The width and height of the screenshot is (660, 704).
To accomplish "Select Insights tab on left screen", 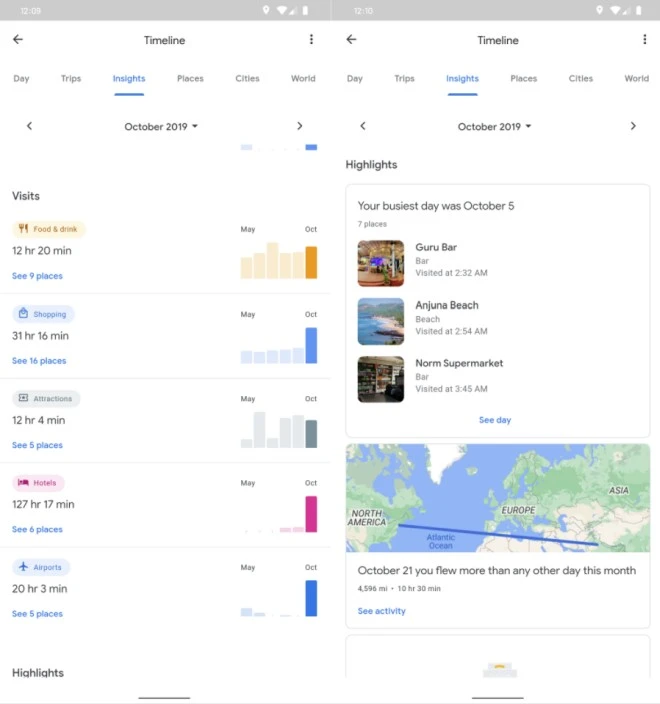I will pos(129,79).
